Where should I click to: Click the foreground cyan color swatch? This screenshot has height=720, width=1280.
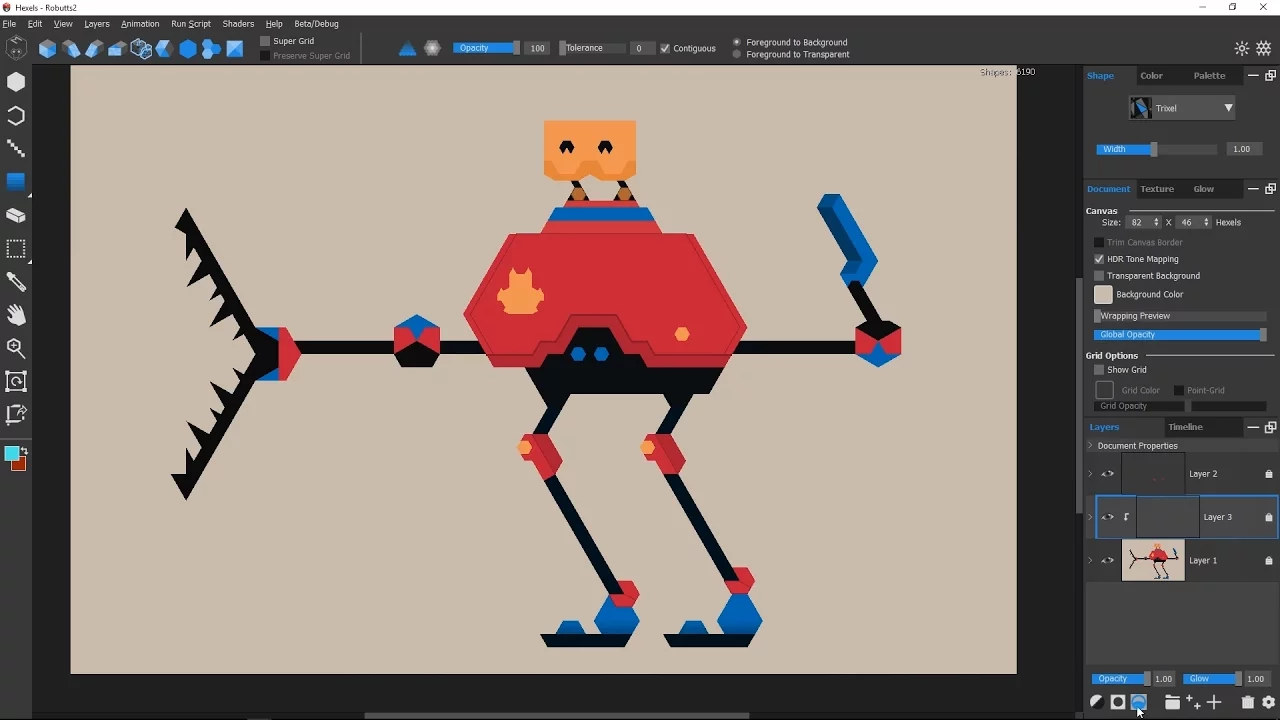[x=11, y=454]
